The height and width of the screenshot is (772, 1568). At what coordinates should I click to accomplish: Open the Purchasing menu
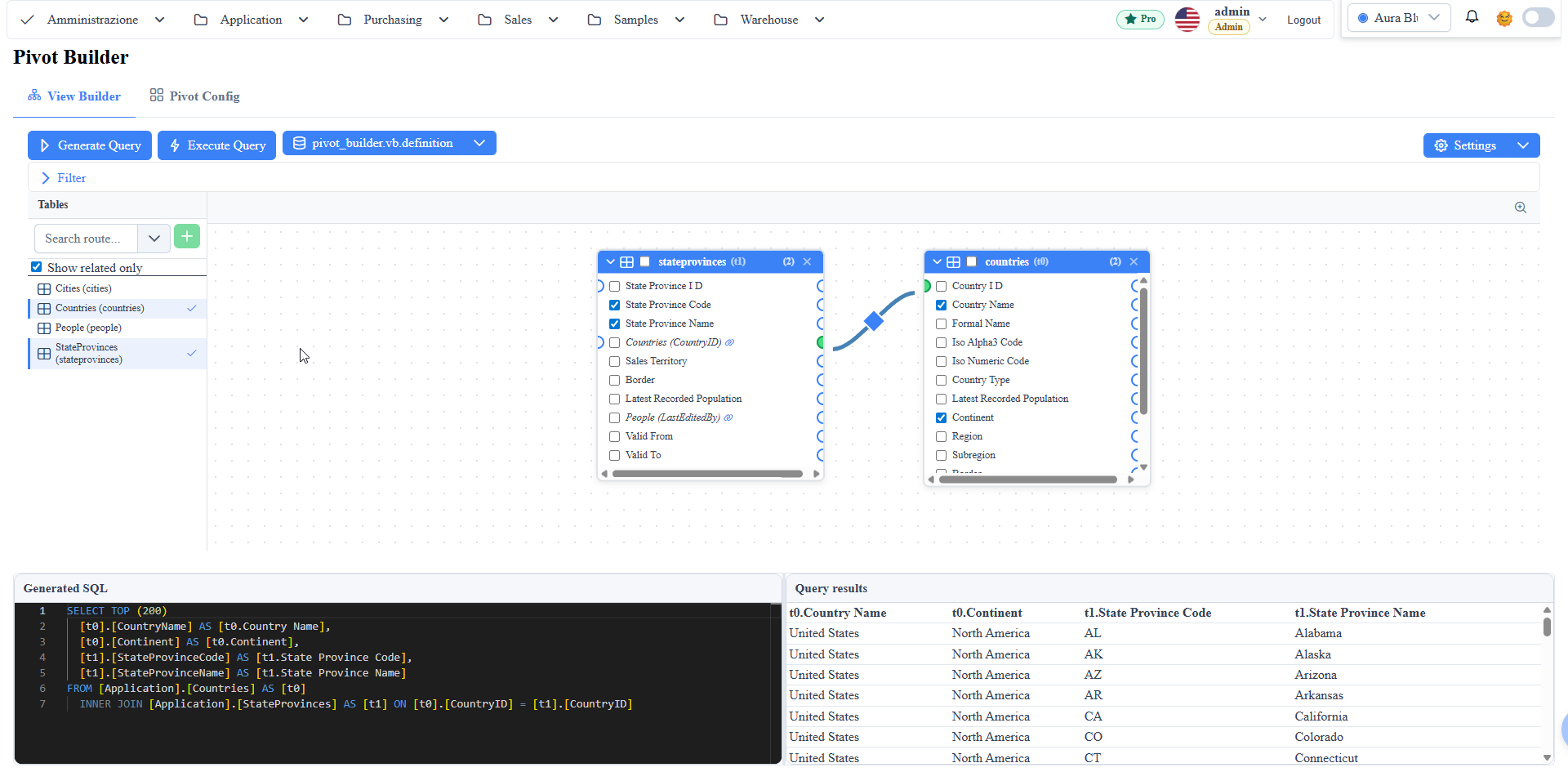(393, 19)
